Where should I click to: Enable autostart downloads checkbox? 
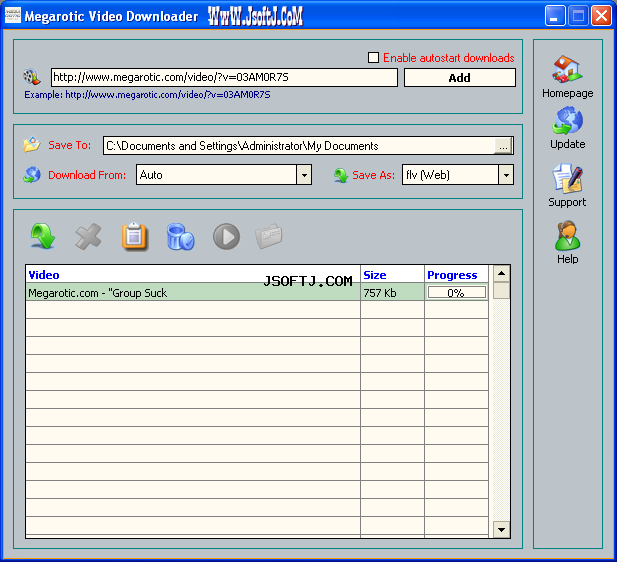[373, 57]
